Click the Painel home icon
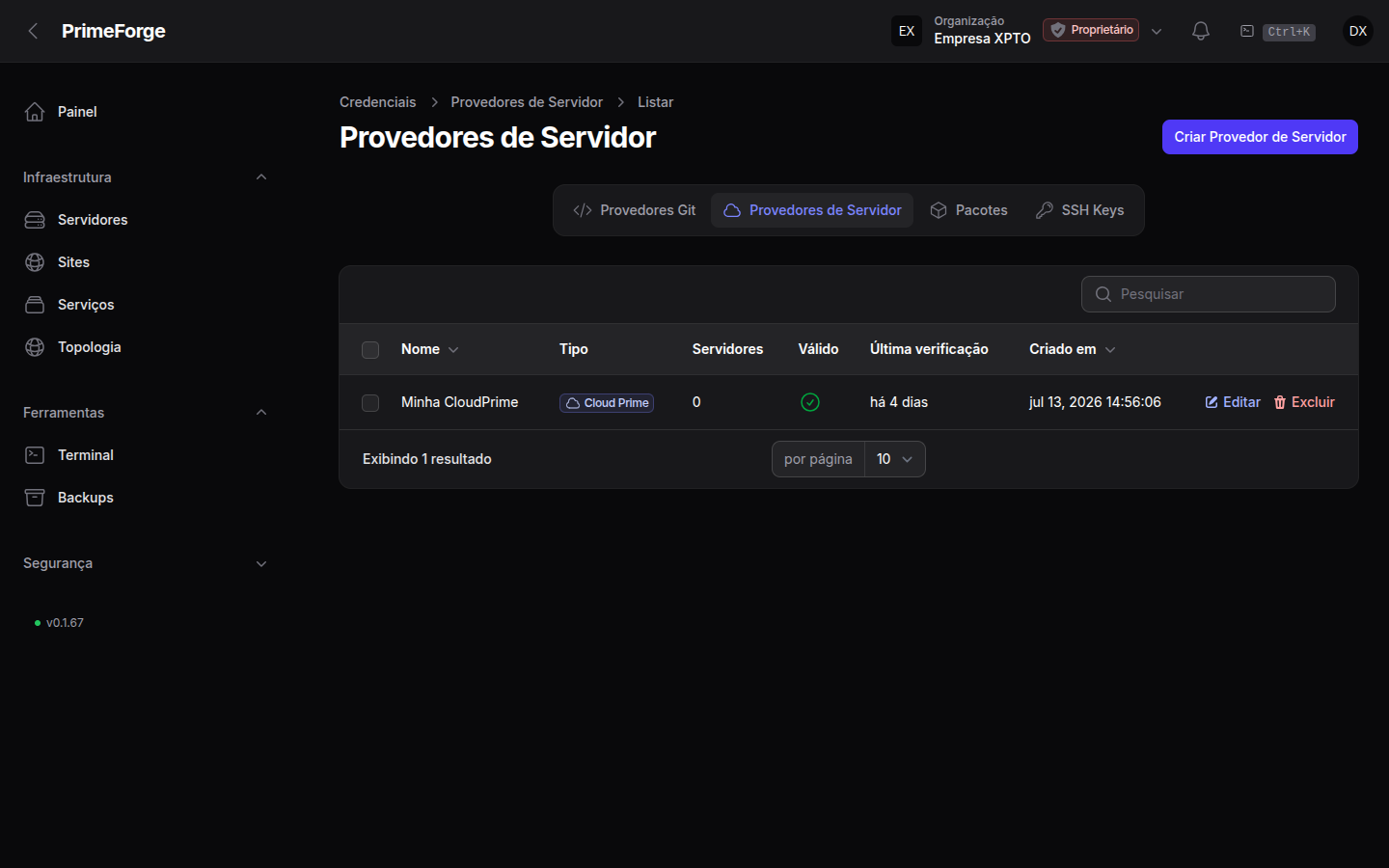This screenshot has width=1389, height=868. [x=35, y=112]
